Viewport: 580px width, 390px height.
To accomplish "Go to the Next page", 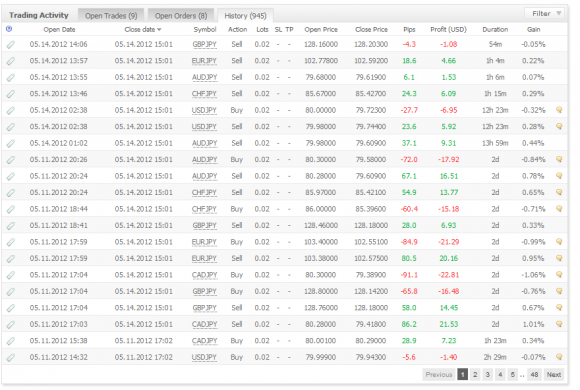I will [x=554, y=374].
